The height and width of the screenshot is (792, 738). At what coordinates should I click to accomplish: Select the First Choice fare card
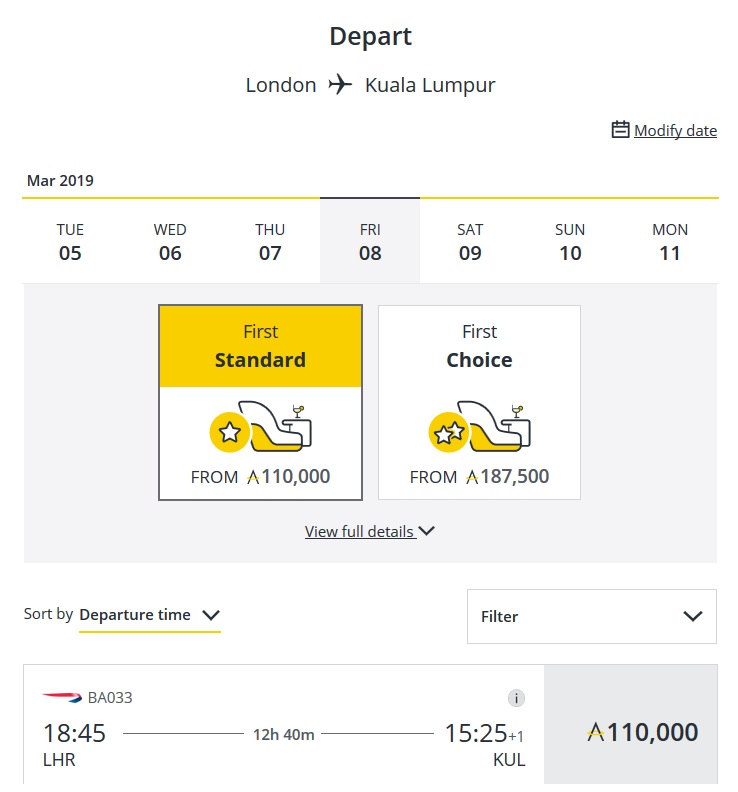click(479, 402)
